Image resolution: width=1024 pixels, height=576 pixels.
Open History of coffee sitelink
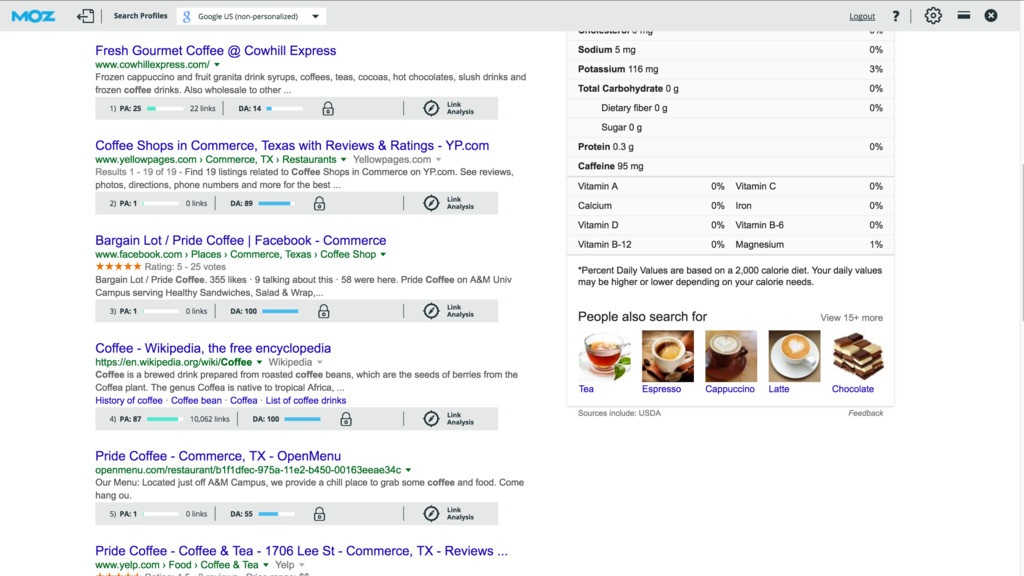tap(129, 400)
